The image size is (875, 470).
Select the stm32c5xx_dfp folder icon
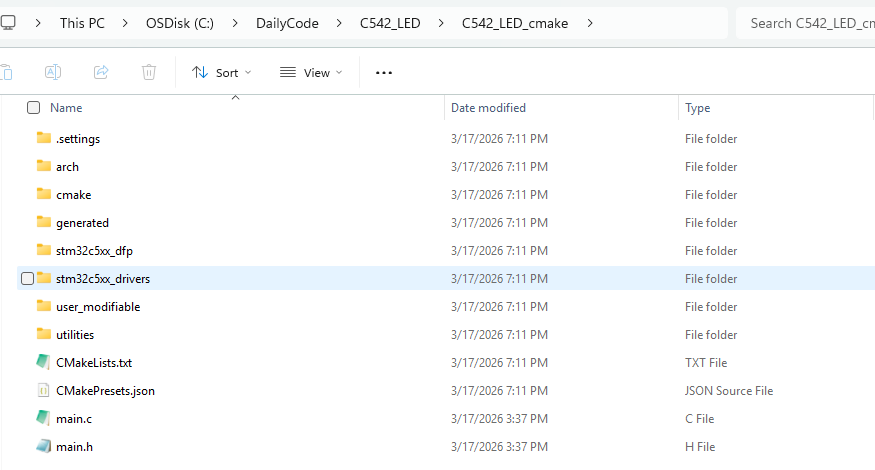44,250
